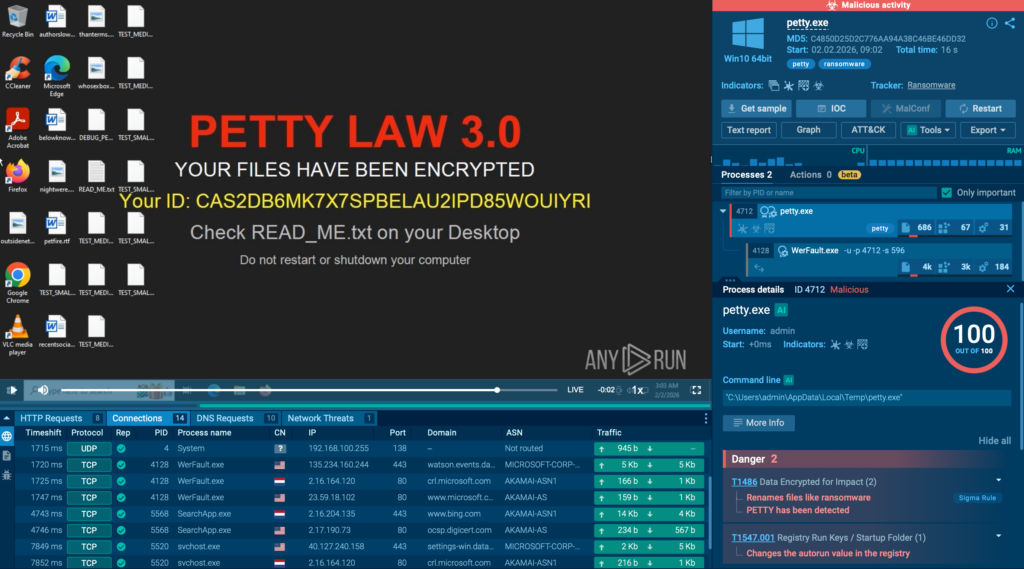Collapse the Data Encrypted for Impact section
This screenshot has width=1024, height=569.
tap(999, 481)
